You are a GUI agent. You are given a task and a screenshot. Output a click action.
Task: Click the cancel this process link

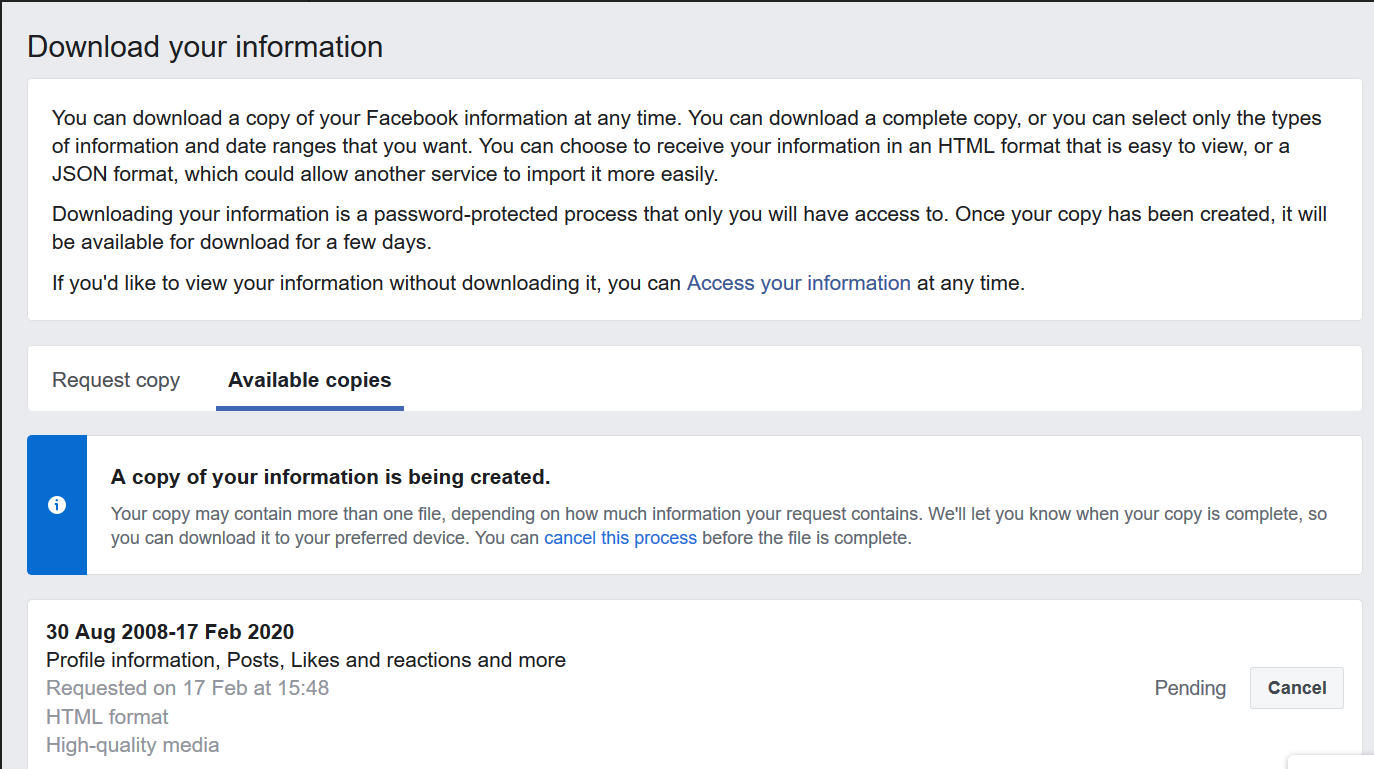pos(620,538)
